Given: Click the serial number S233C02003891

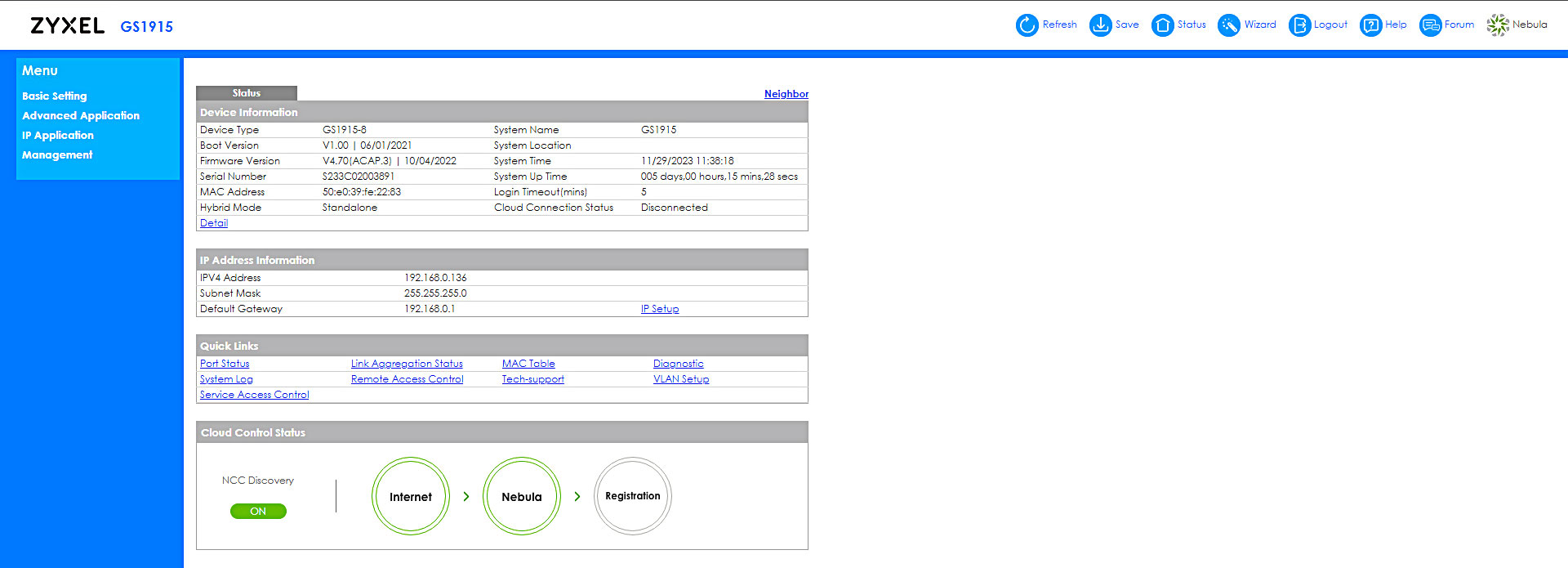Looking at the screenshot, I should [x=359, y=177].
